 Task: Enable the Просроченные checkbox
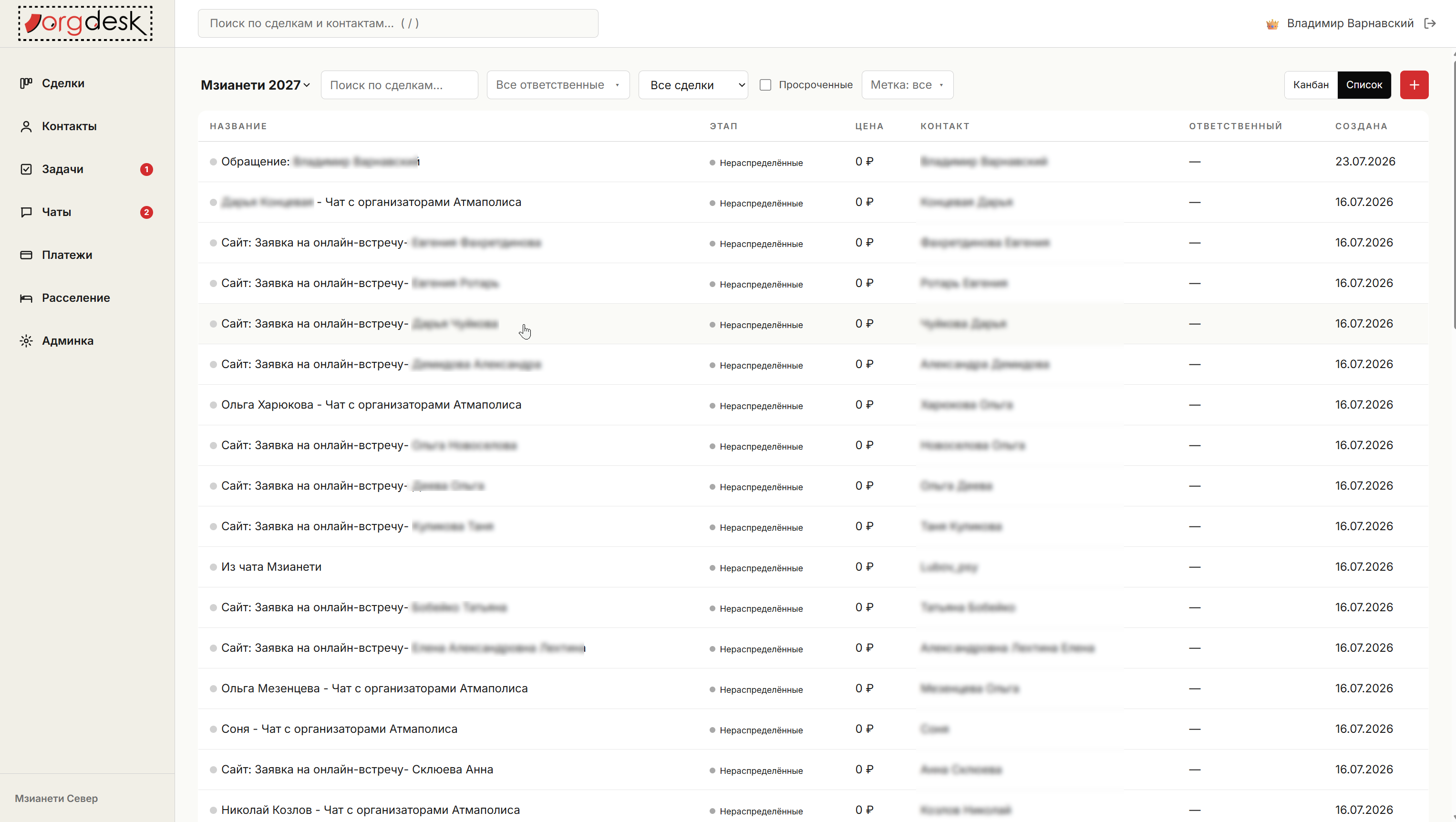pos(765,85)
